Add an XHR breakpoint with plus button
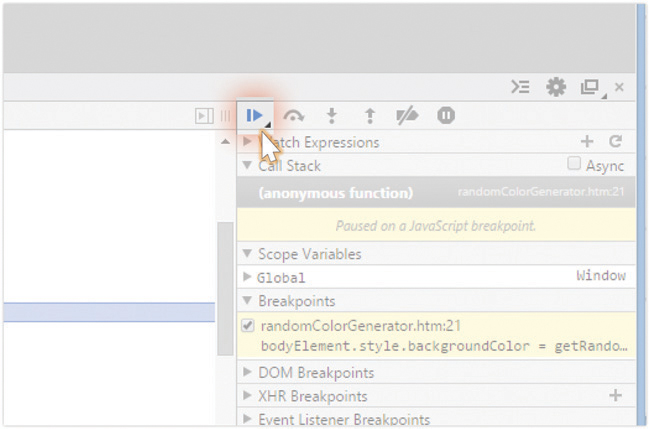 pos(615,396)
